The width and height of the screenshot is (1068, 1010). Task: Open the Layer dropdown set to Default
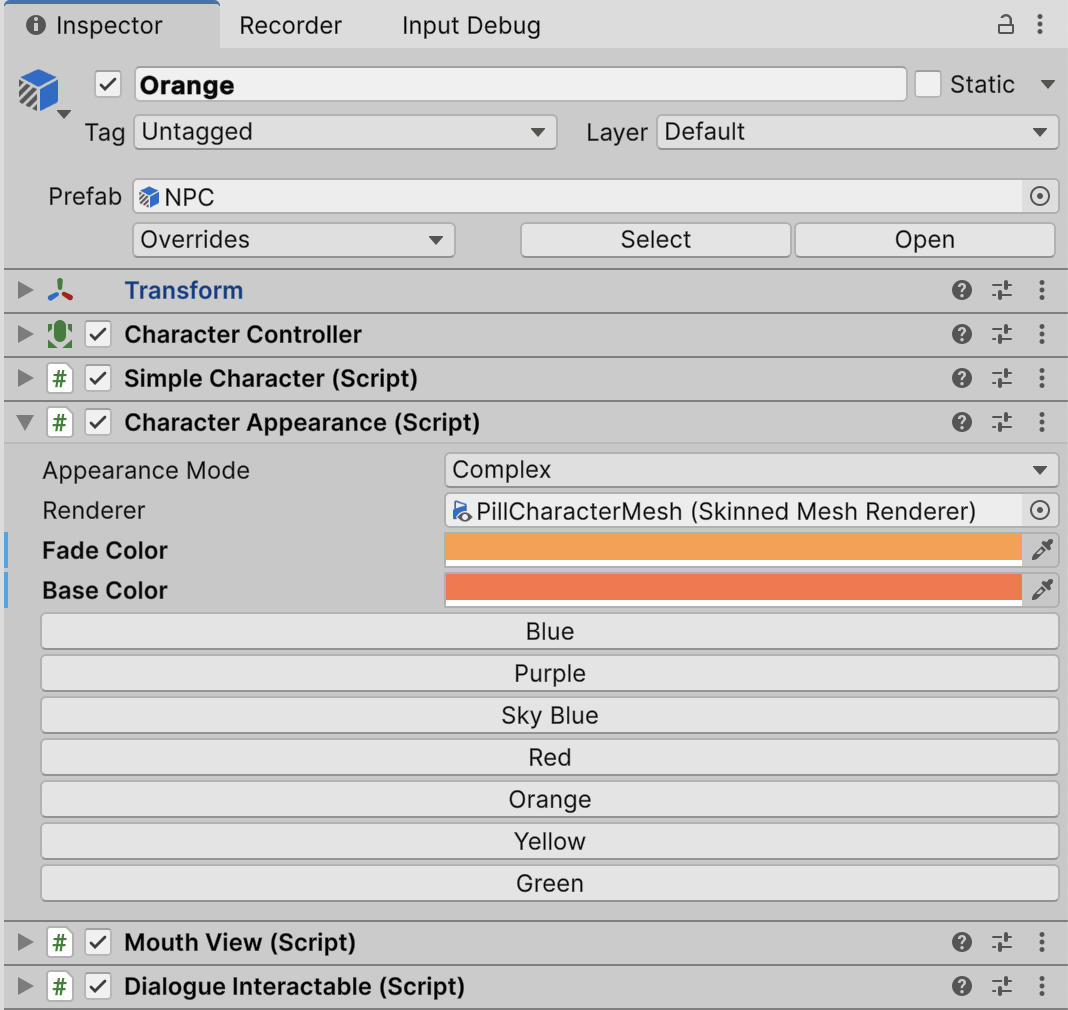857,132
